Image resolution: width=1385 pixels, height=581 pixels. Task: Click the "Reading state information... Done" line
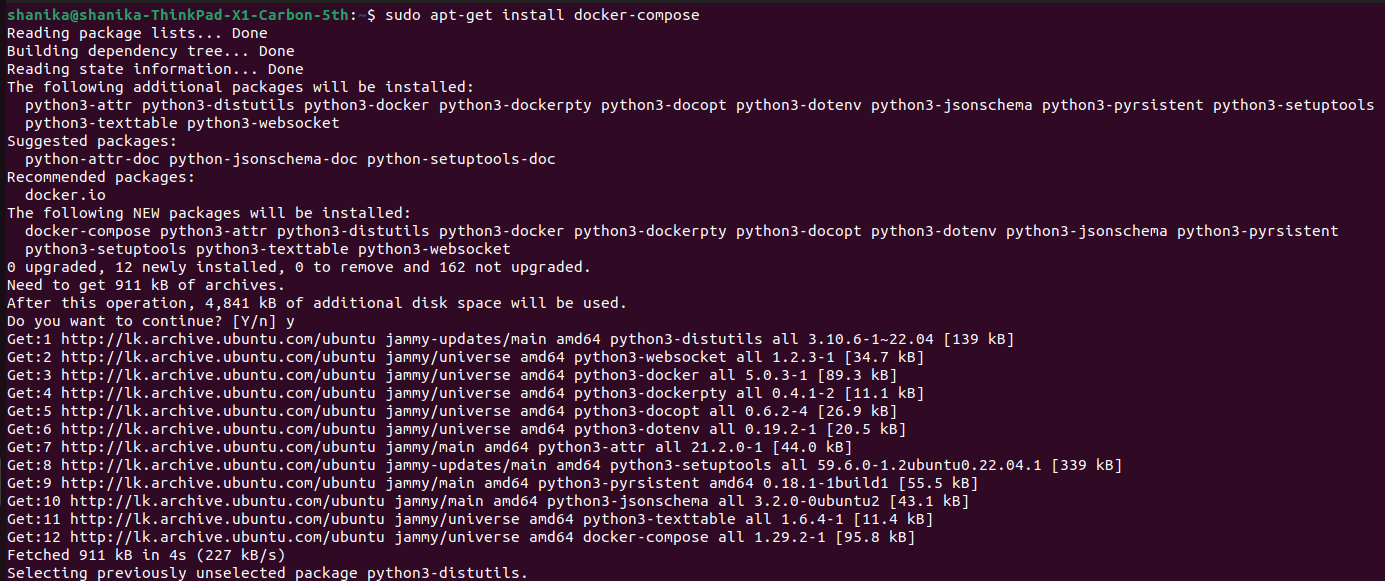click(155, 69)
